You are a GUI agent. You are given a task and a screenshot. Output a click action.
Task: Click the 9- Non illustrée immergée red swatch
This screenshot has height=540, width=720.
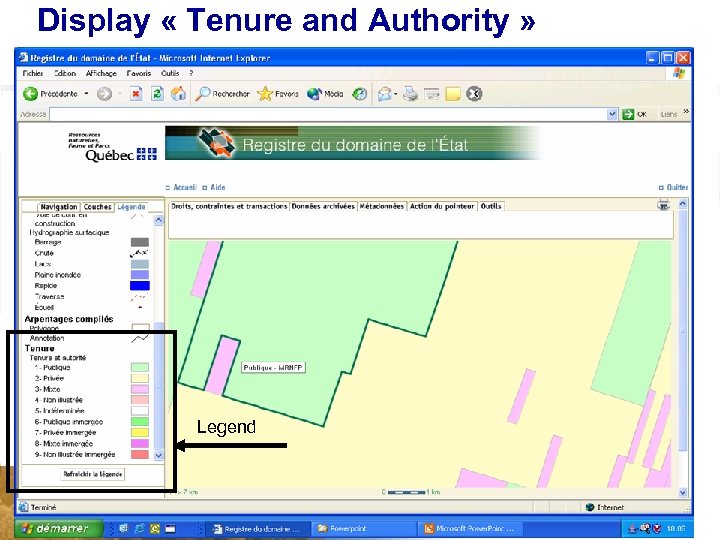[x=140, y=455]
